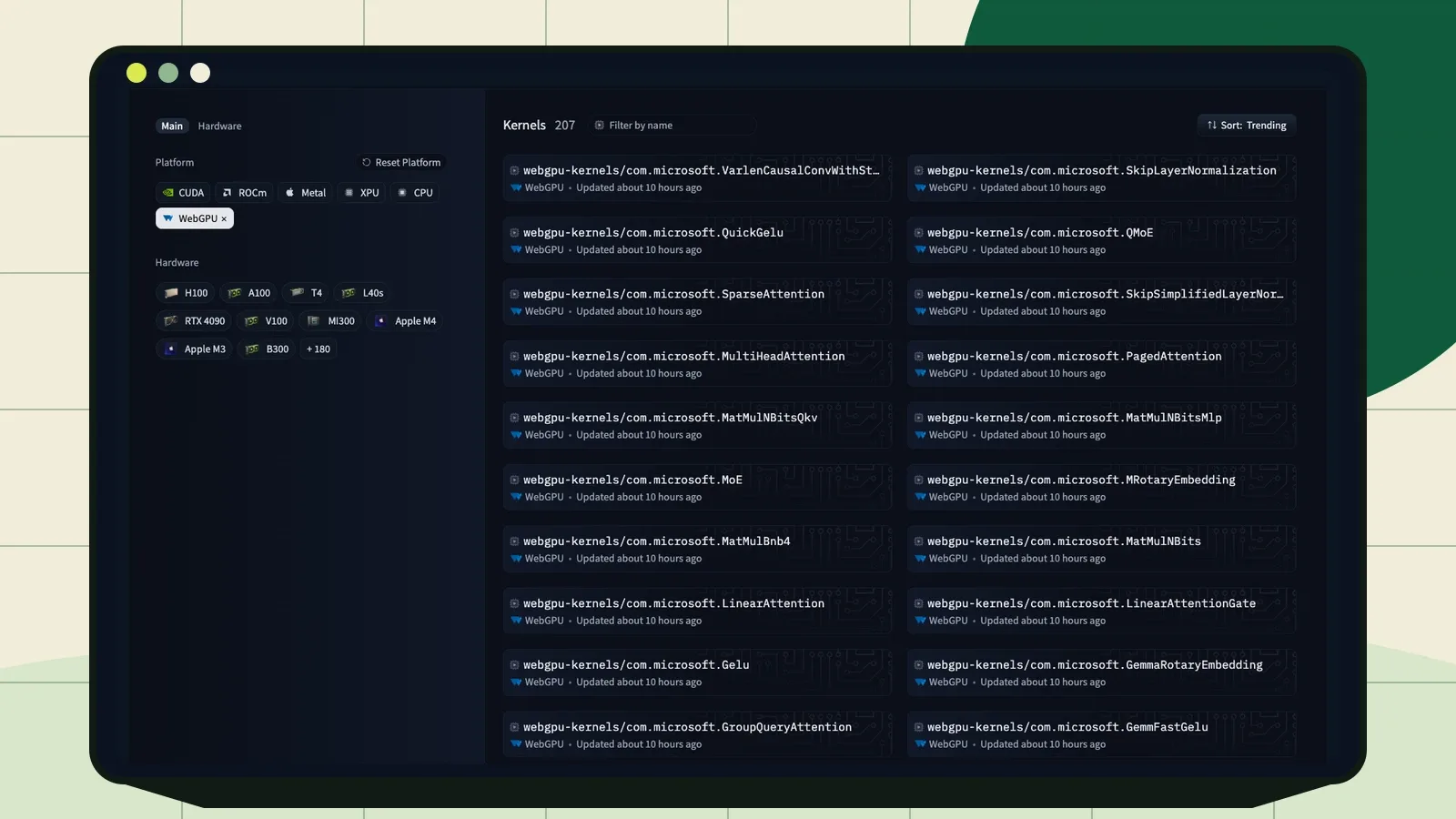1456x819 pixels.
Task: Click the WebGPU logo icon in active chip
Action: (x=167, y=218)
